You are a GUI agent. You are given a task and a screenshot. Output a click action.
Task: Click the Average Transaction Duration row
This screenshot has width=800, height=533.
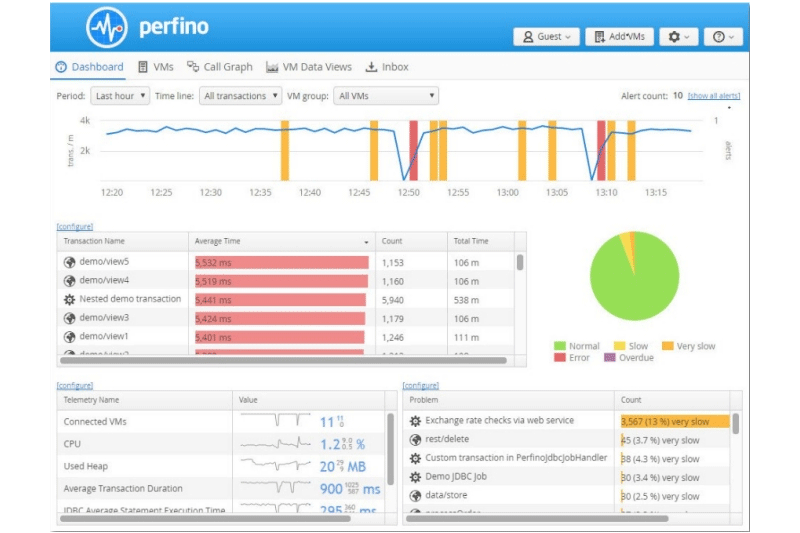coord(222,489)
